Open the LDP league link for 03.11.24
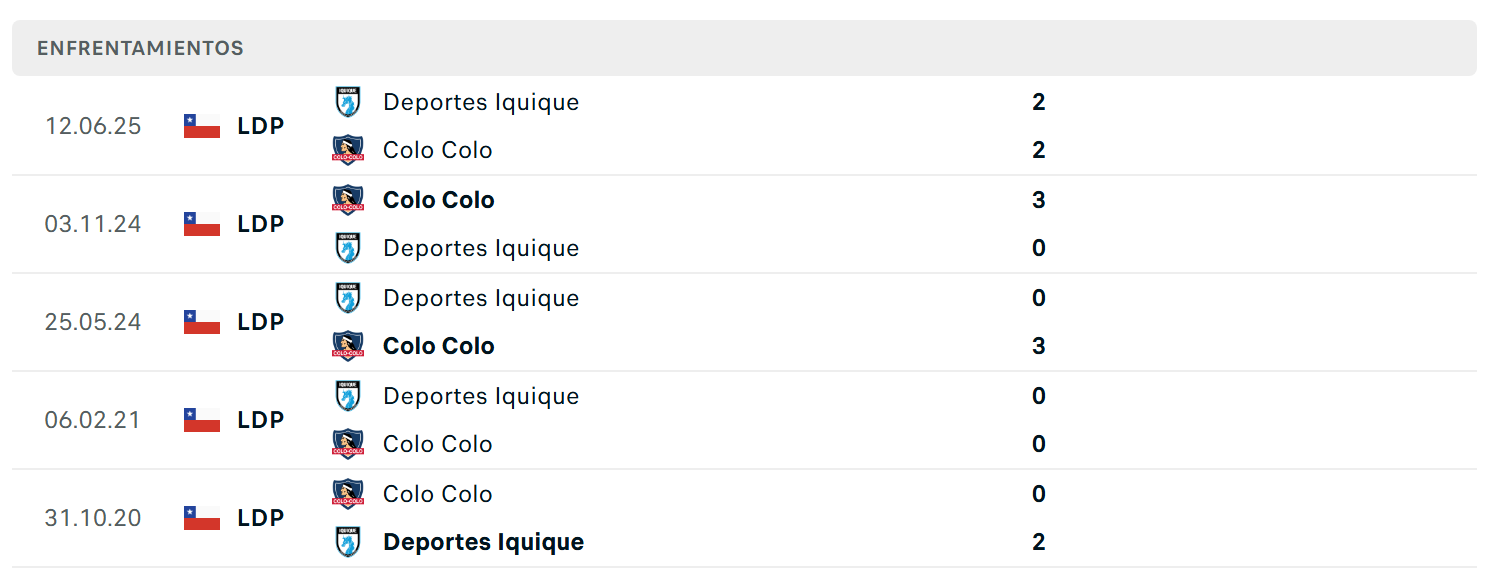The image size is (1491, 583). 261,224
